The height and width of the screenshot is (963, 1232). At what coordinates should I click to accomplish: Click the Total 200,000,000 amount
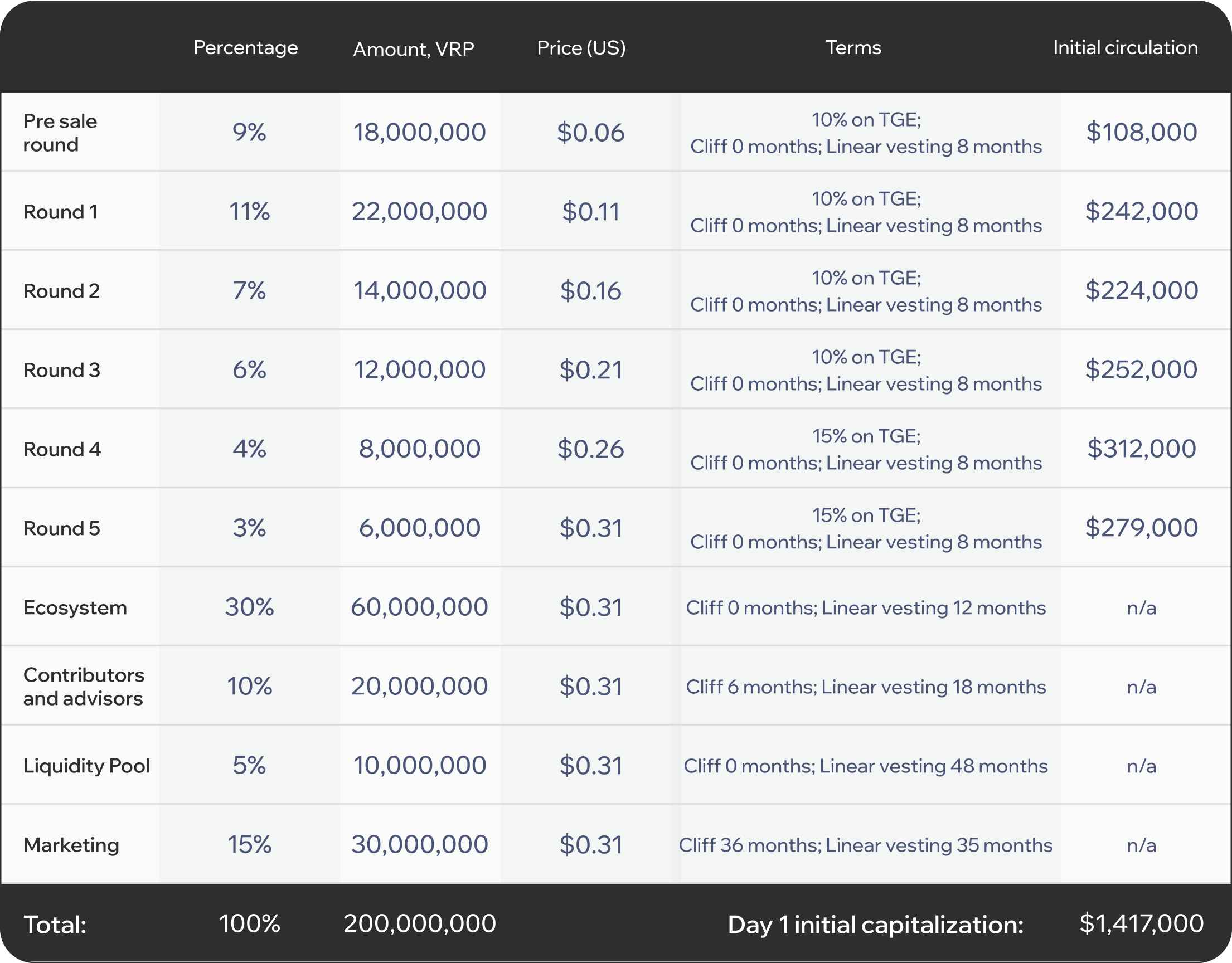coord(419,923)
